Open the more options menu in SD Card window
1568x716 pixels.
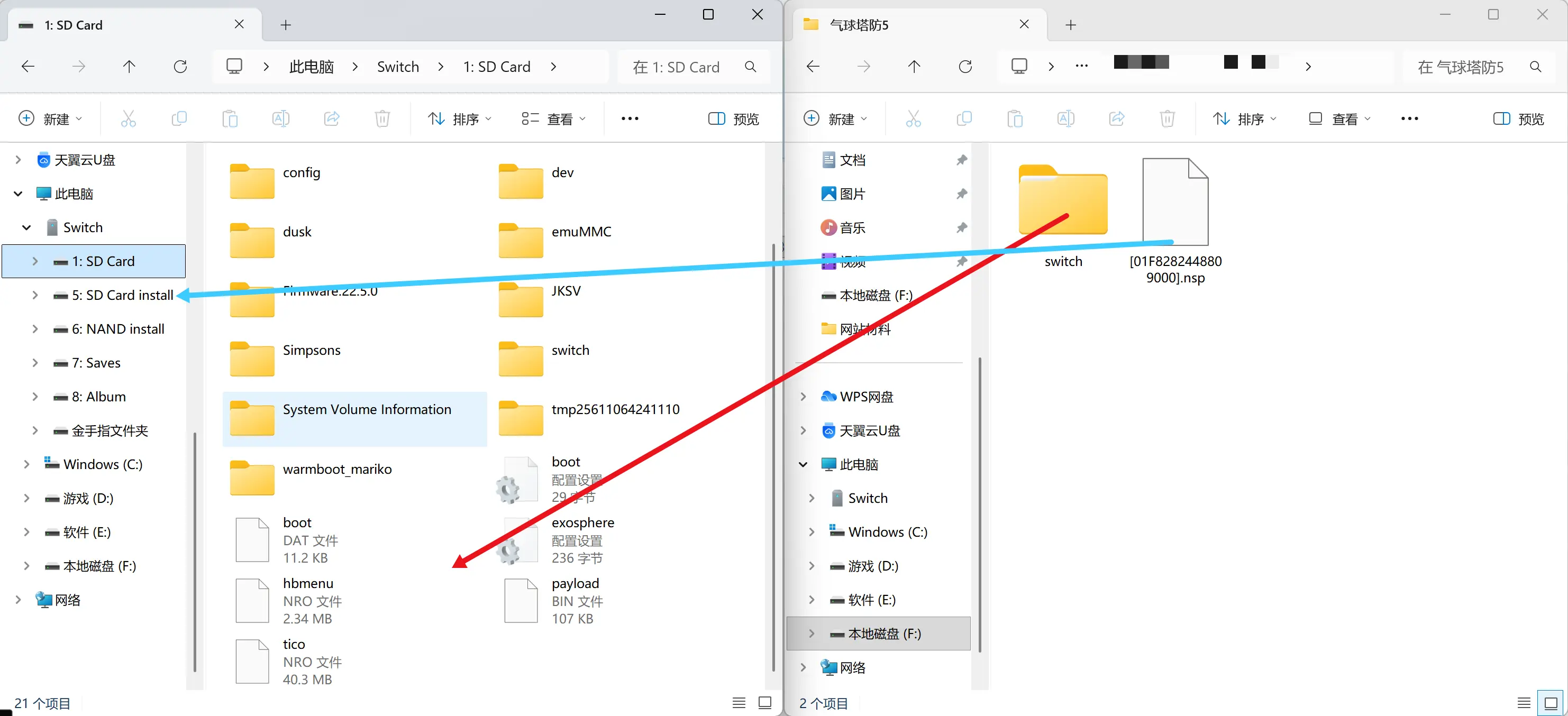click(630, 118)
